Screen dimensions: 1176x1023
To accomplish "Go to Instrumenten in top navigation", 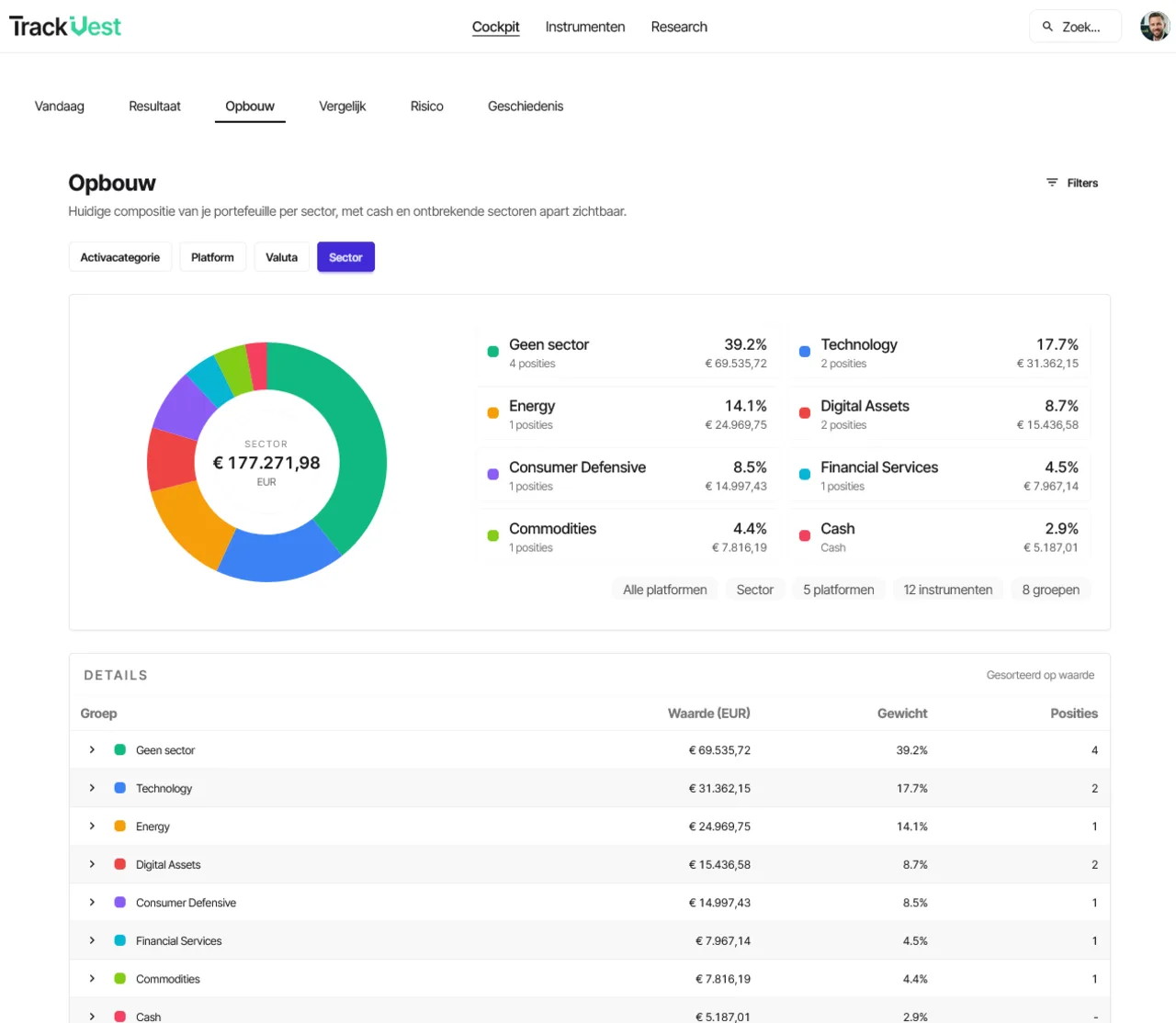I will [x=585, y=27].
